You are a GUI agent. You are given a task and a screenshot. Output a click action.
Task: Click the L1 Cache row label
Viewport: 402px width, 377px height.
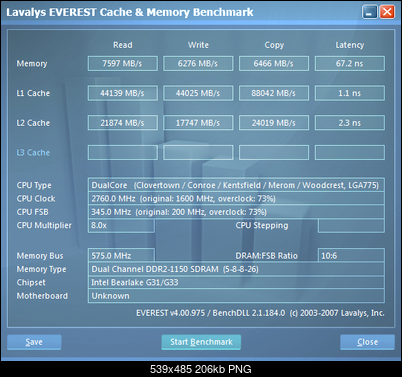pyautogui.click(x=33, y=93)
